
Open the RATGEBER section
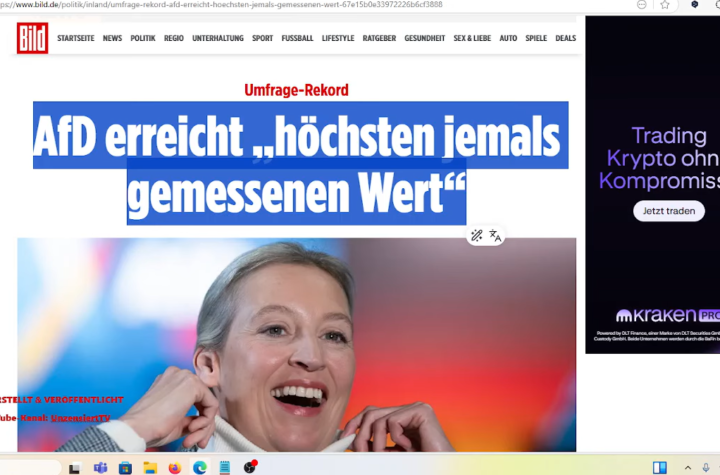pos(379,38)
